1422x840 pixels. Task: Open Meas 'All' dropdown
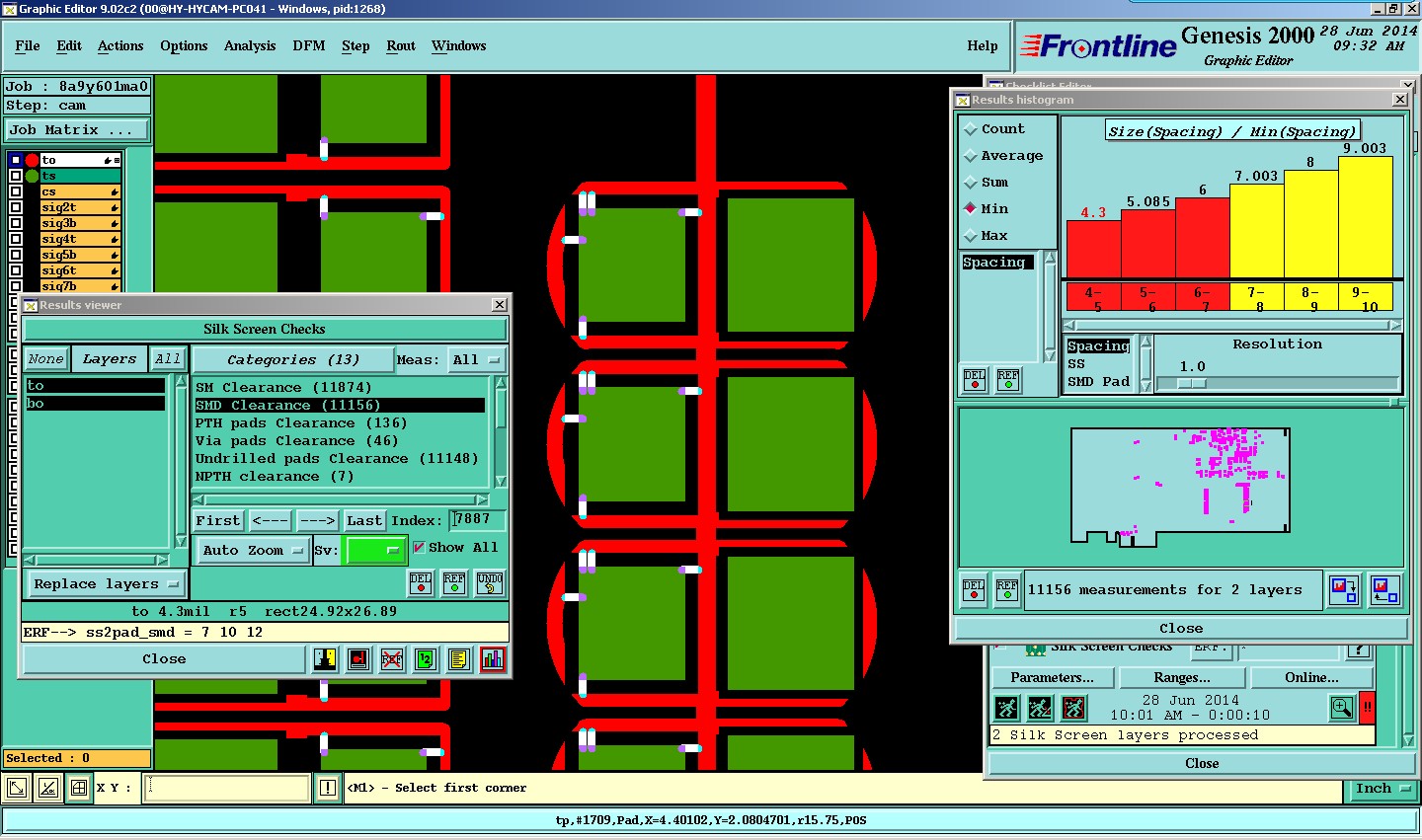click(477, 360)
